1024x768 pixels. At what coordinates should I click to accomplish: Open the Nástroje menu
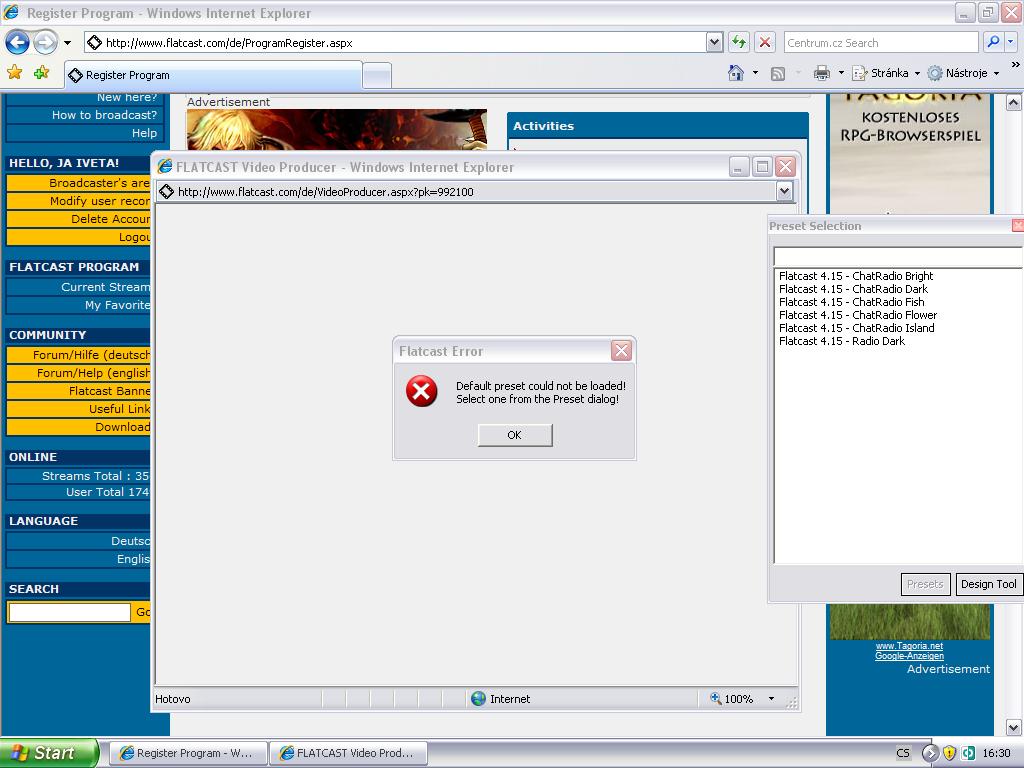coord(963,73)
